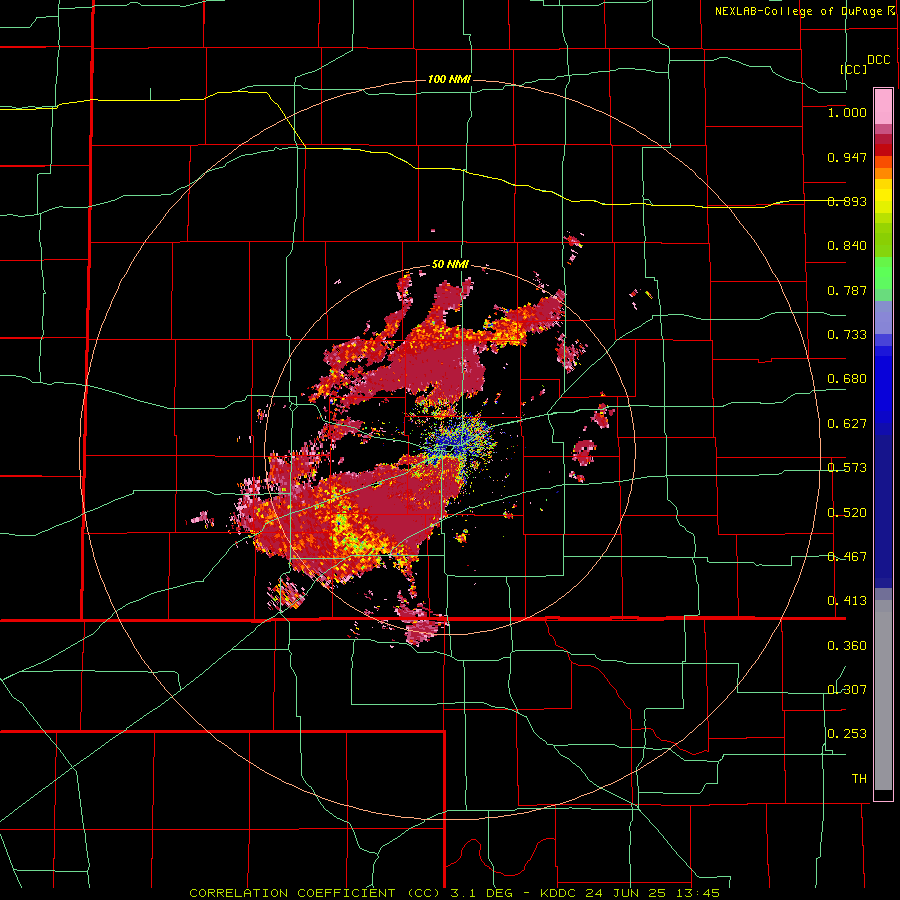Click the 0.627 scale value
This screenshot has height=900, width=900.
tap(847, 424)
